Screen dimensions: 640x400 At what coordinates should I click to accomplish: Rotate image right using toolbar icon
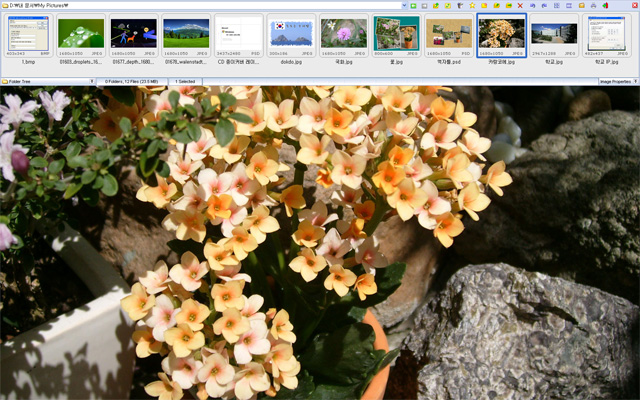tap(544, 6)
